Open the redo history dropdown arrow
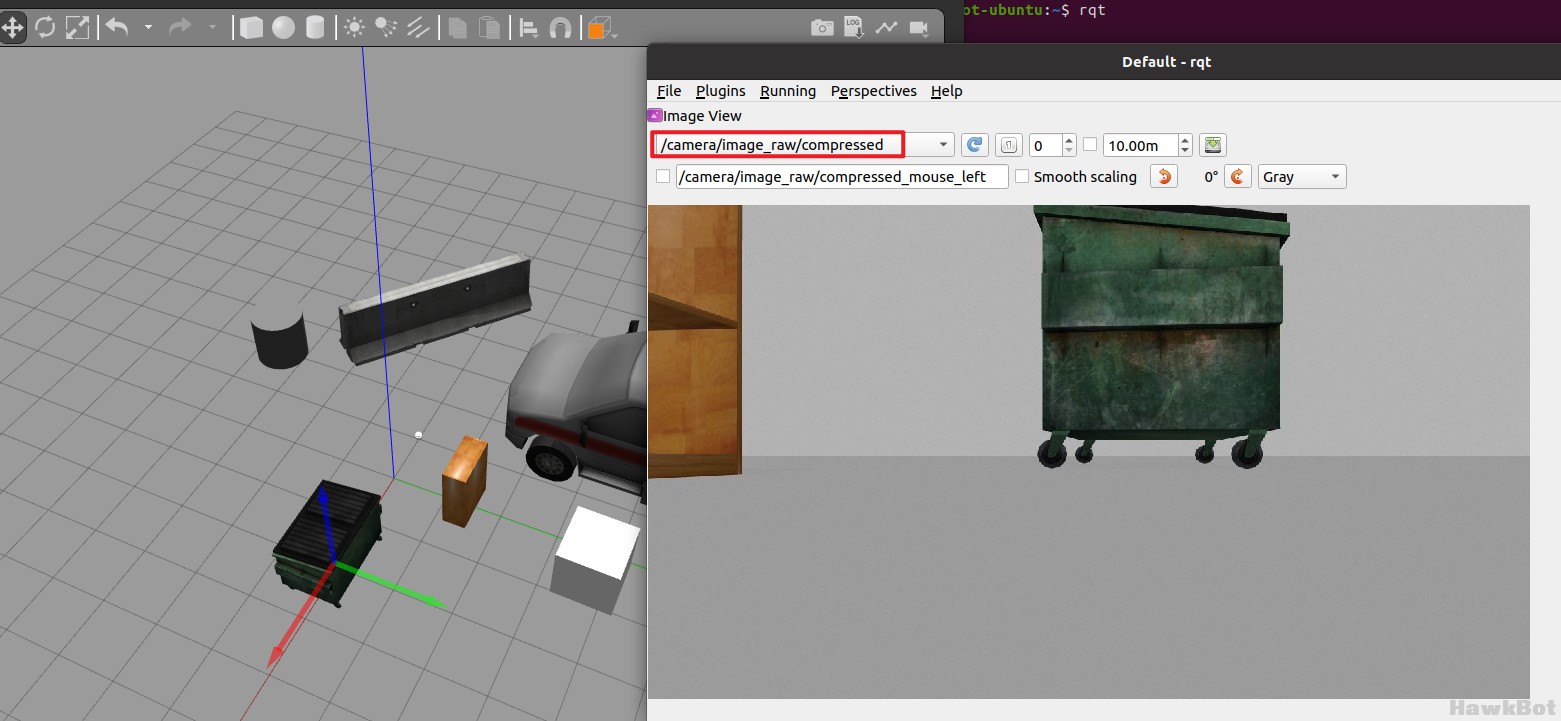 tap(212, 27)
